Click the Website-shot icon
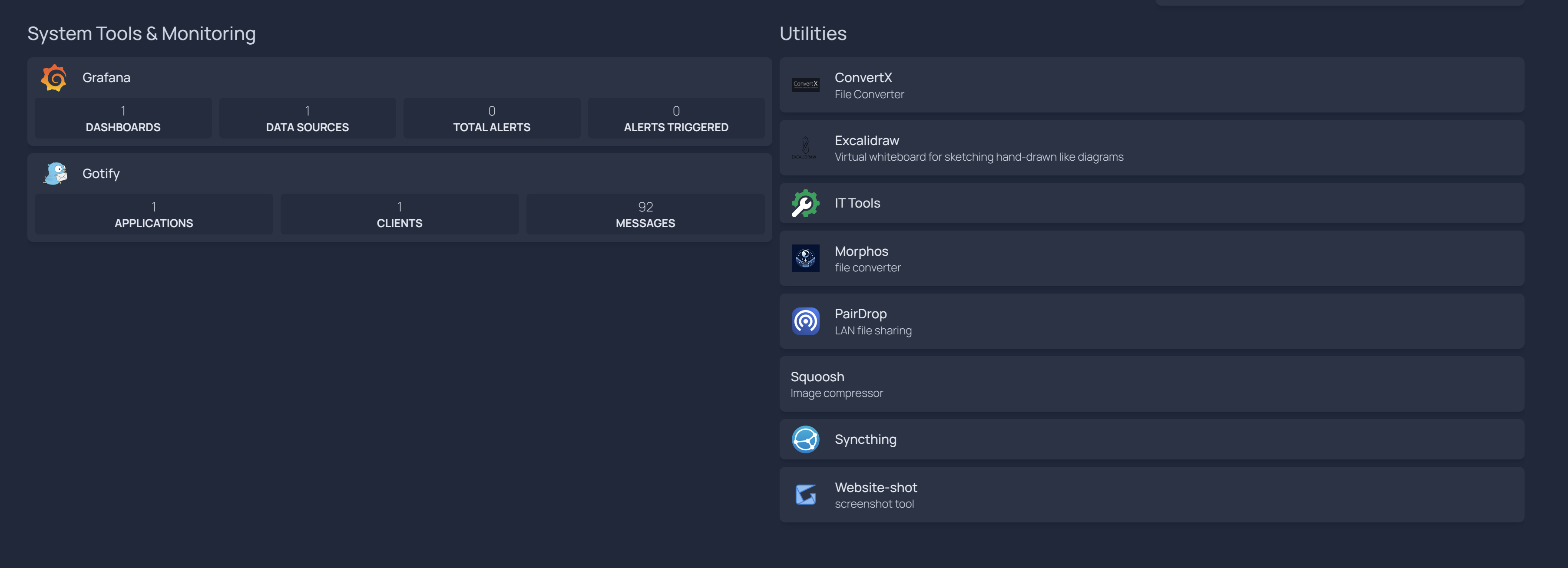Viewport: 1568px width, 568px height. click(805, 494)
